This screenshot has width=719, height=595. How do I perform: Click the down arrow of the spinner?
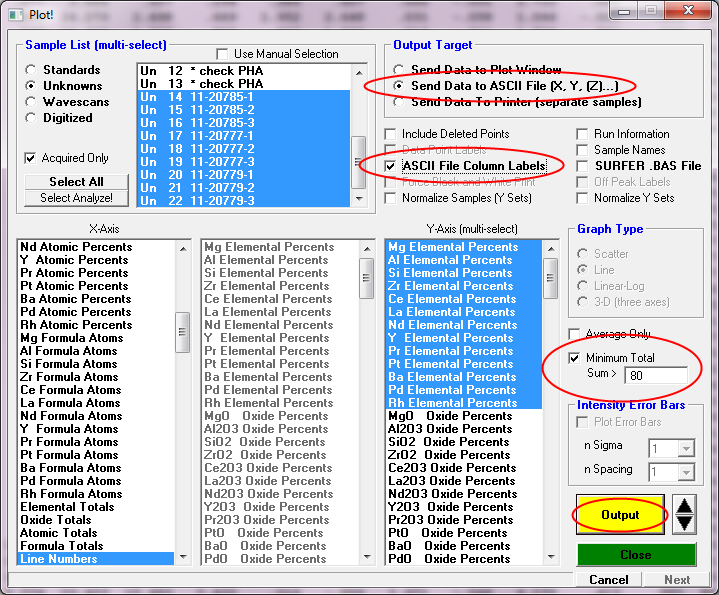[685, 523]
